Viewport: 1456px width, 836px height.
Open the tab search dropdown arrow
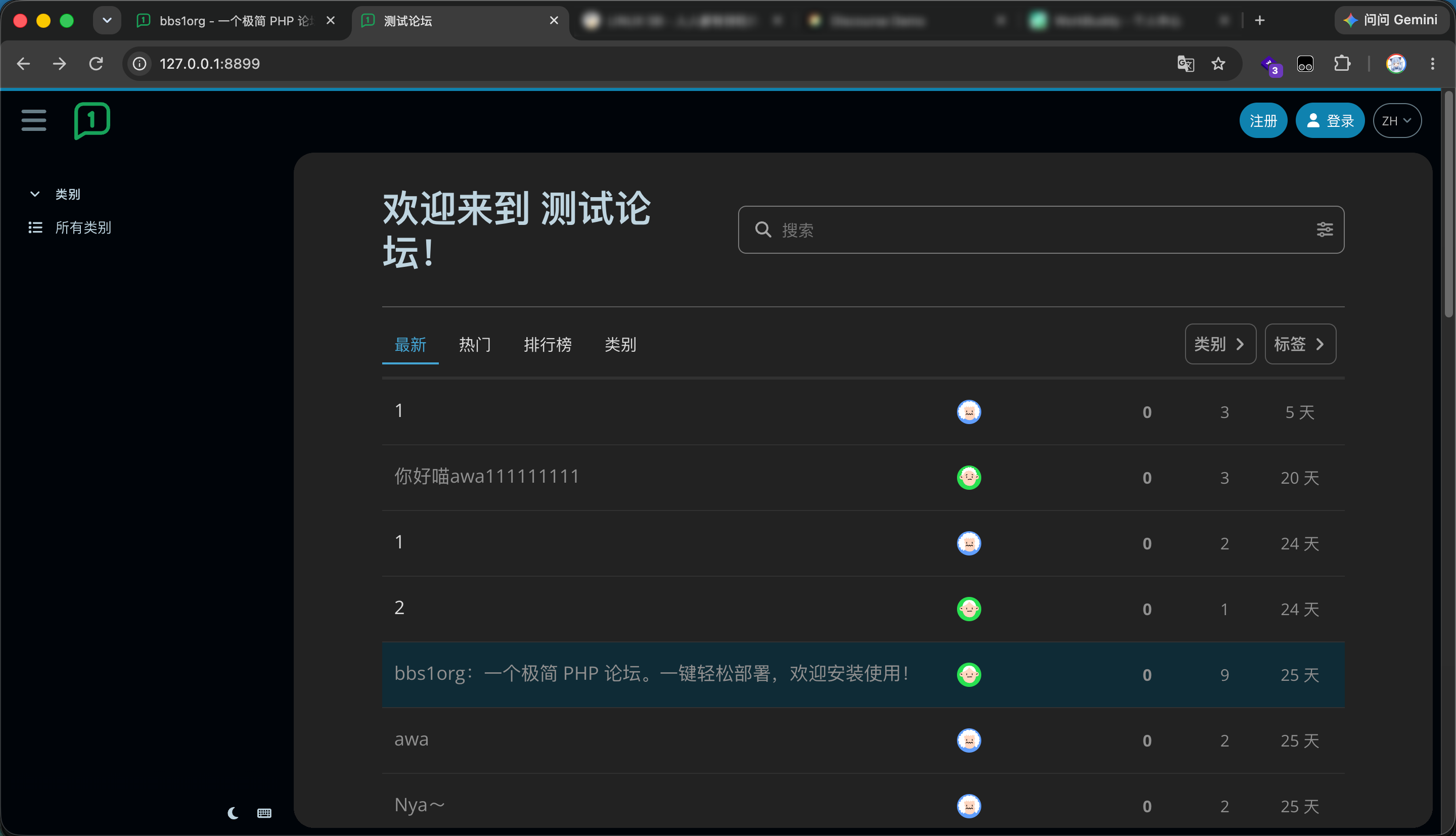point(107,21)
